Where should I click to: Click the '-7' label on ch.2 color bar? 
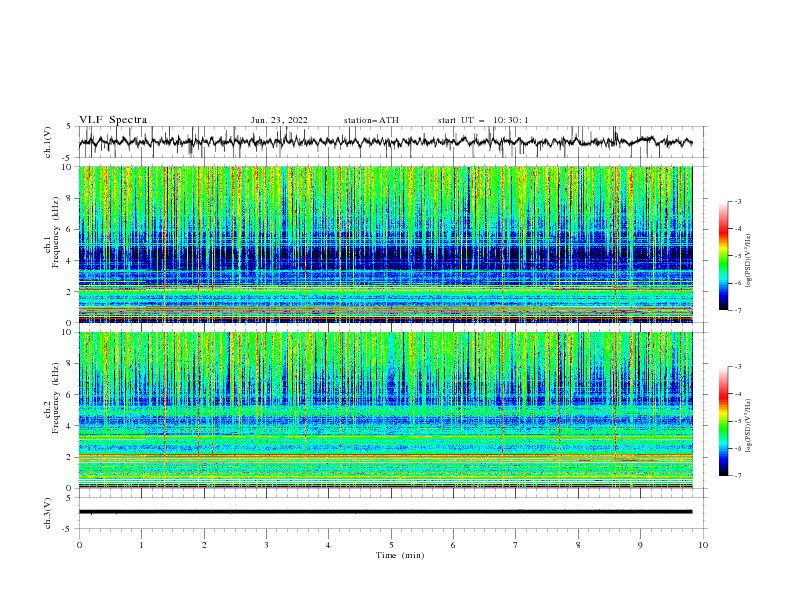737,476
